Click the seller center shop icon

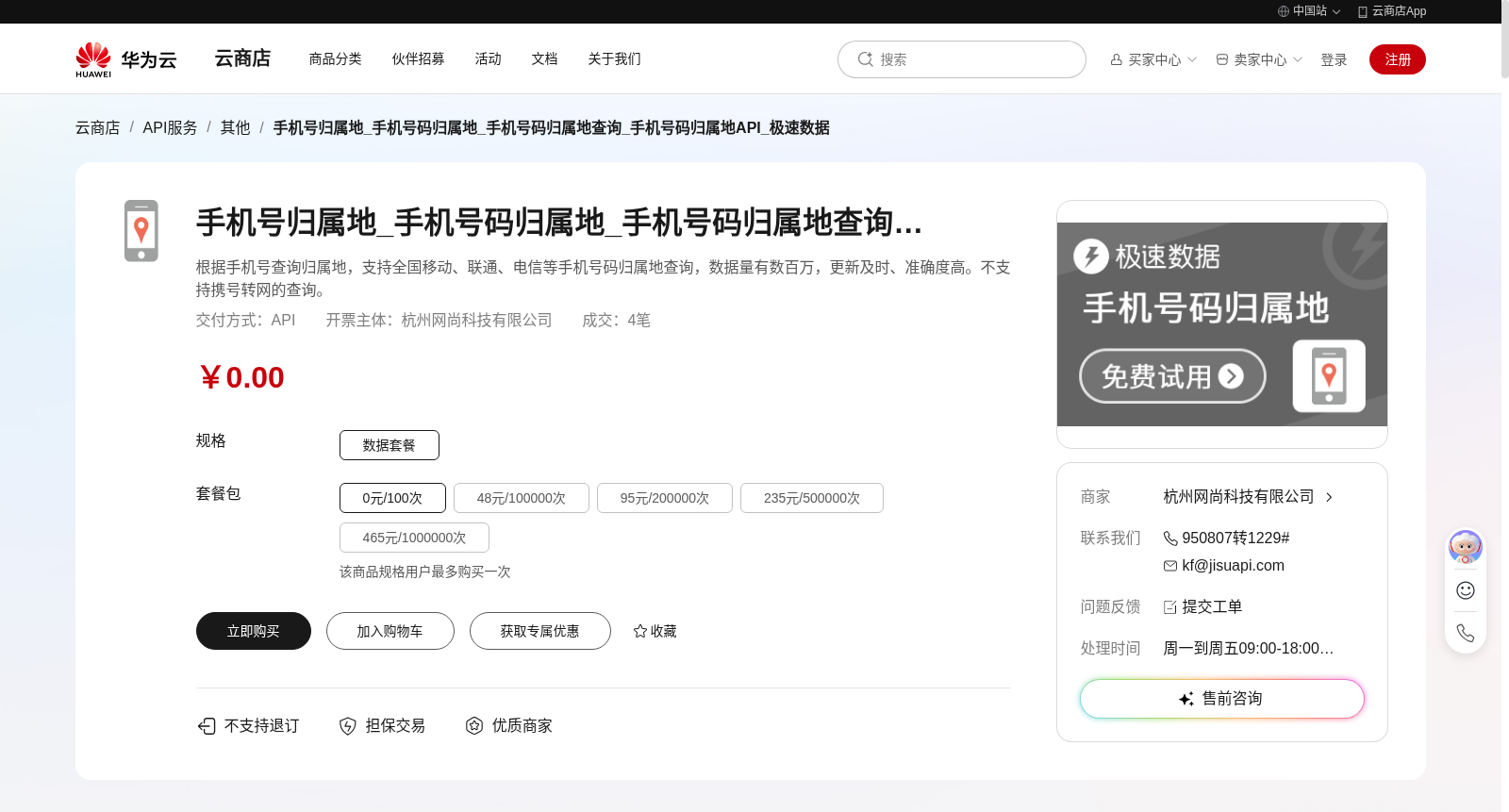[x=1222, y=59]
